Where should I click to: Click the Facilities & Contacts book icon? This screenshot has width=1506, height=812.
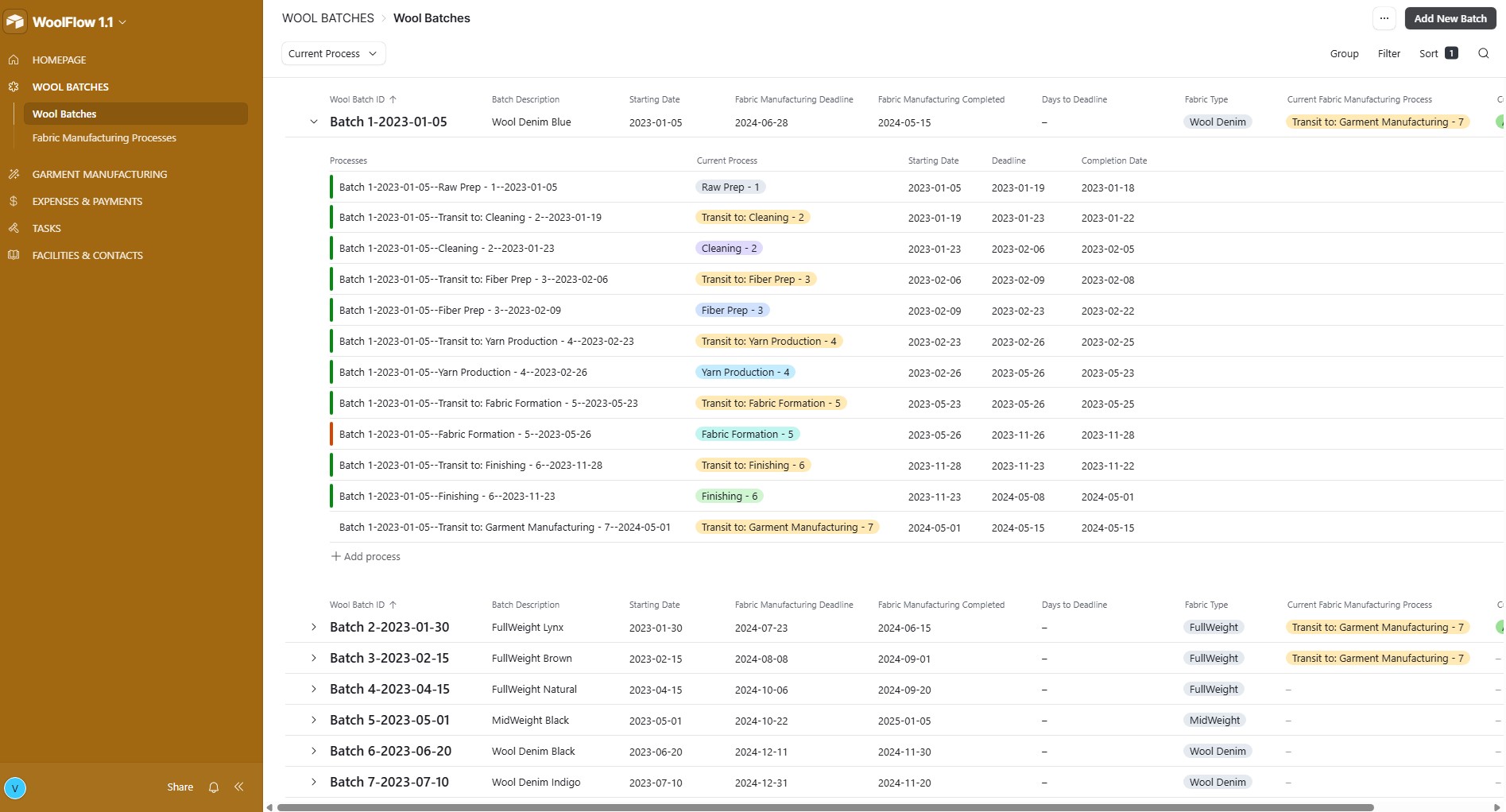pyautogui.click(x=14, y=255)
